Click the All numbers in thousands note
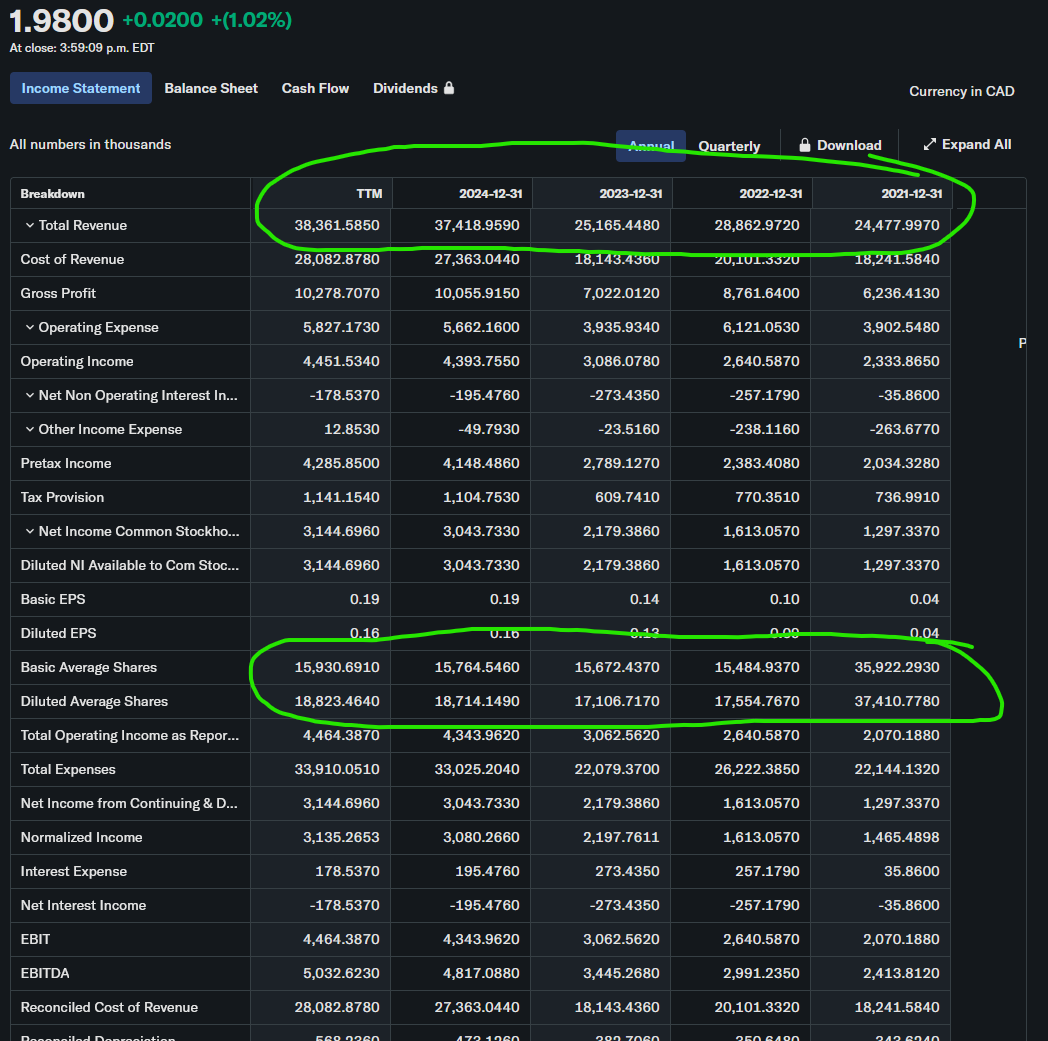This screenshot has height=1041, width=1048. pyautogui.click(x=90, y=144)
